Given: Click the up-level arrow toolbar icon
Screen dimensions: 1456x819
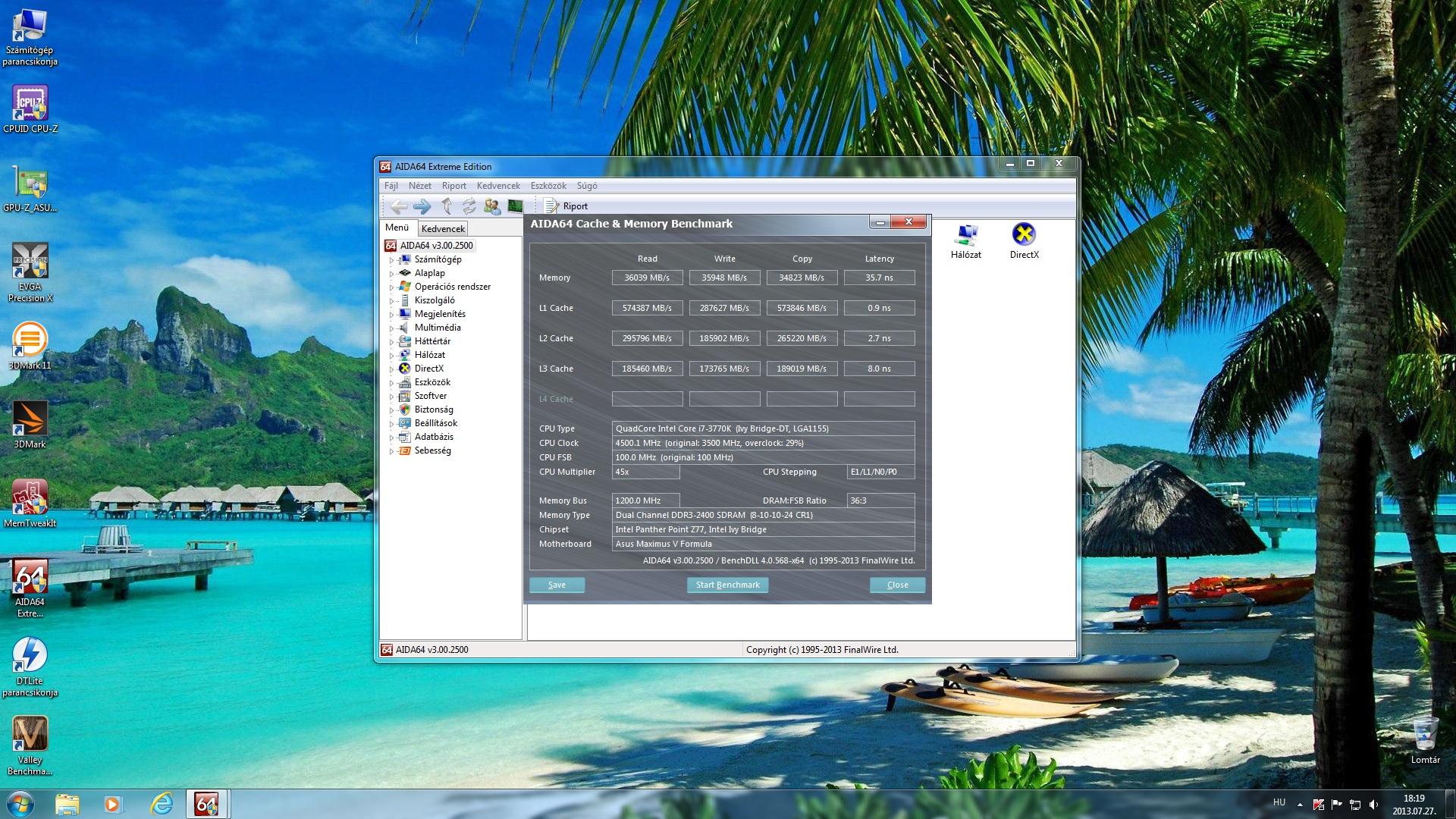Looking at the screenshot, I should (447, 206).
